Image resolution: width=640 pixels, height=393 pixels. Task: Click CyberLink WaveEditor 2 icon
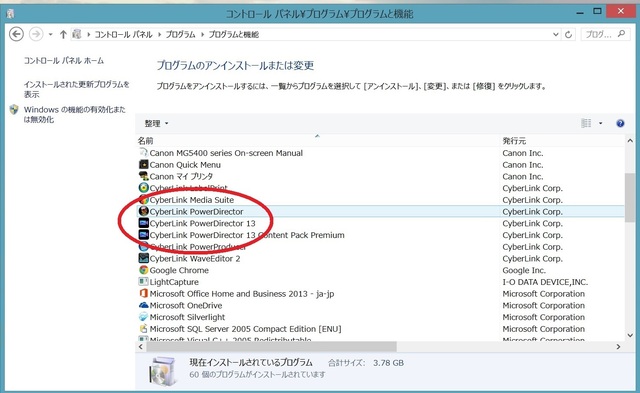(143, 258)
